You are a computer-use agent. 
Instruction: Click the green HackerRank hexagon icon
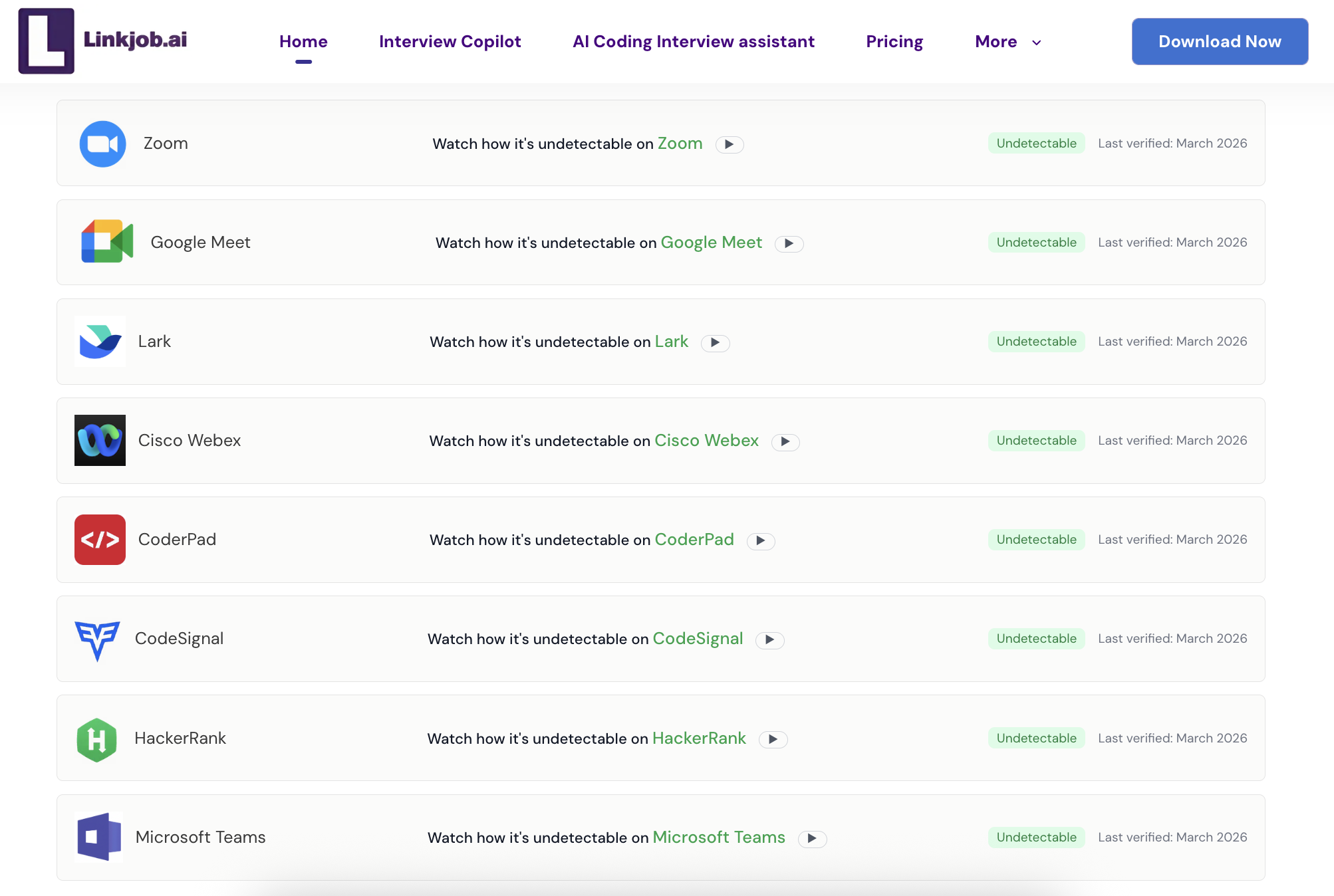click(x=97, y=739)
